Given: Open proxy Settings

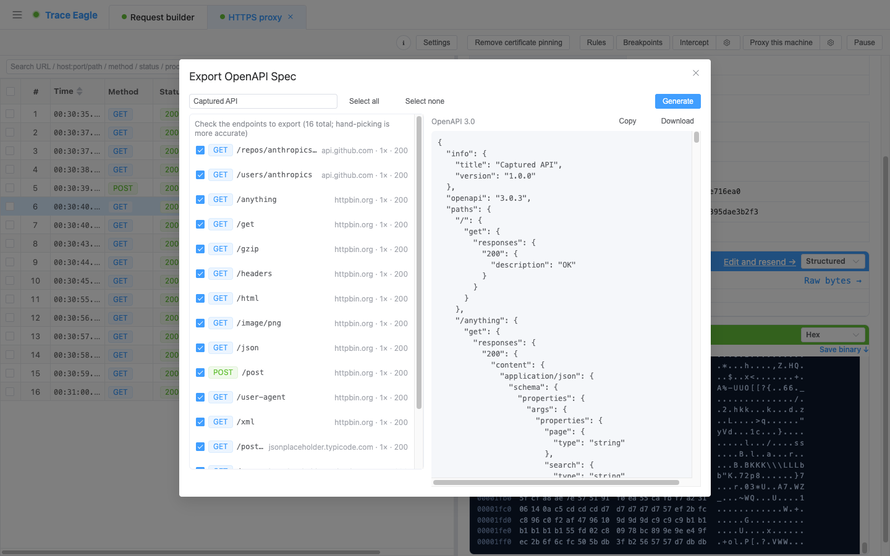Looking at the screenshot, I should click(436, 43).
